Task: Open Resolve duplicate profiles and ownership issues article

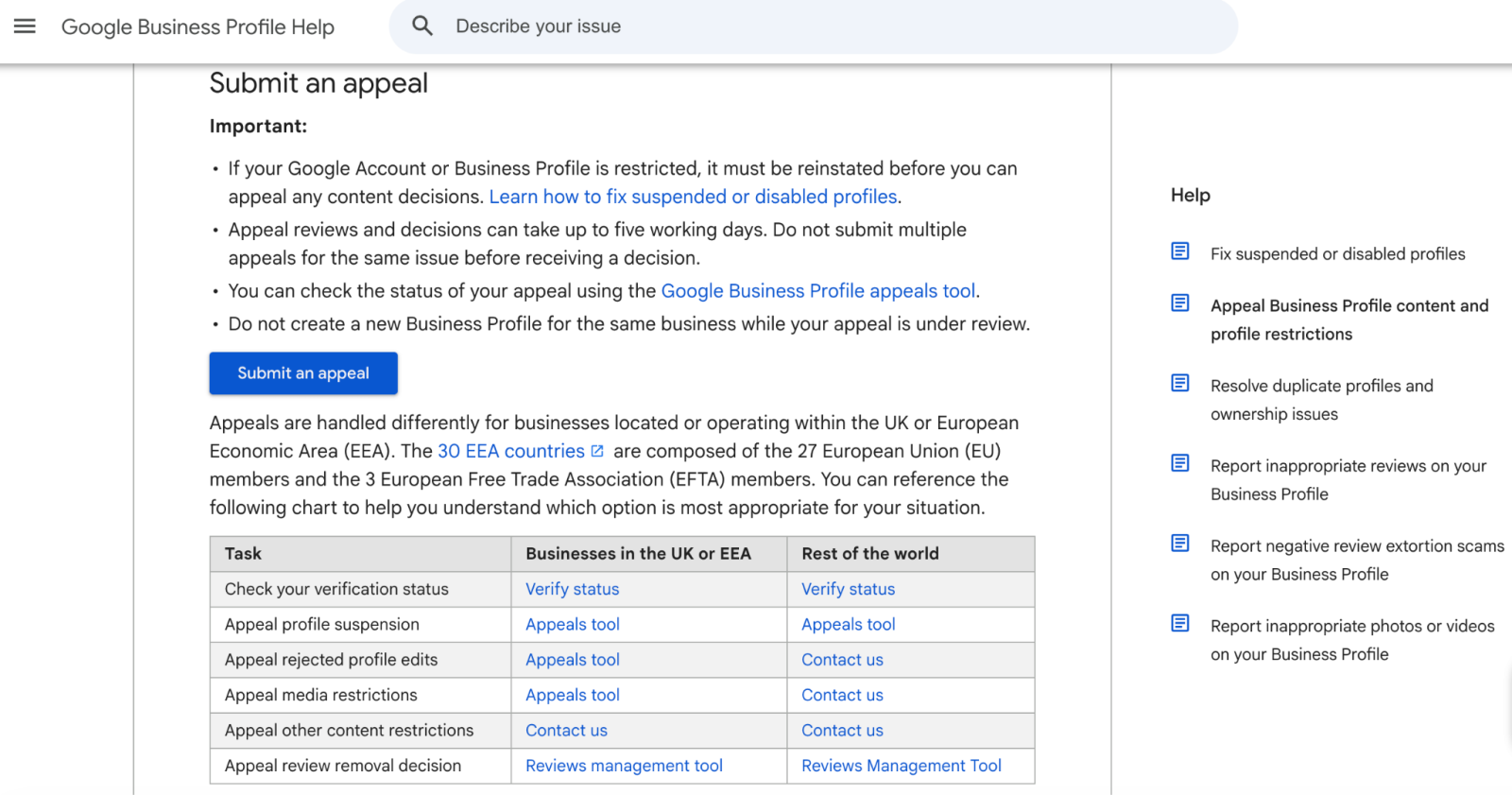Action: pyautogui.click(x=1322, y=400)
